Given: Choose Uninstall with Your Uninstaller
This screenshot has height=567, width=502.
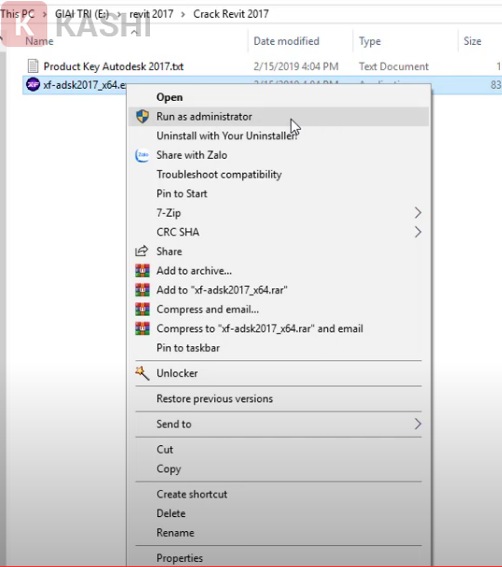Looking at the screenshot, I should tap(227, 136).
